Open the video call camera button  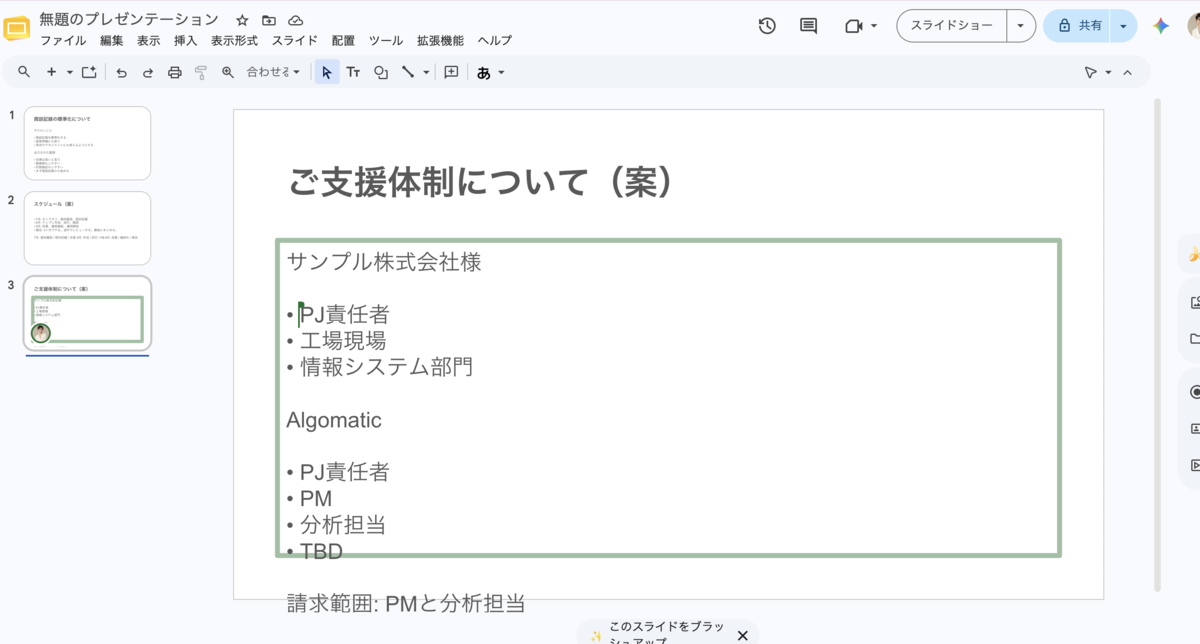(x=853, y=26)
